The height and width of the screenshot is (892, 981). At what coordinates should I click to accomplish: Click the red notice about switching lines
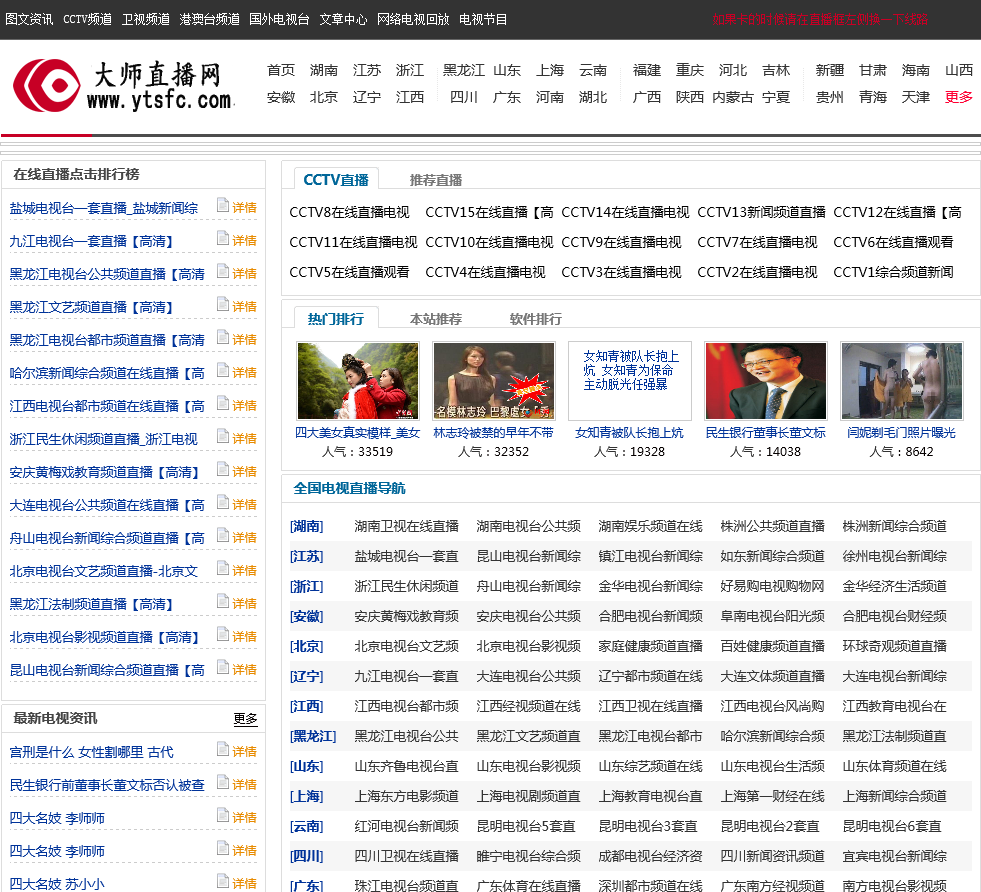[820, 19]
